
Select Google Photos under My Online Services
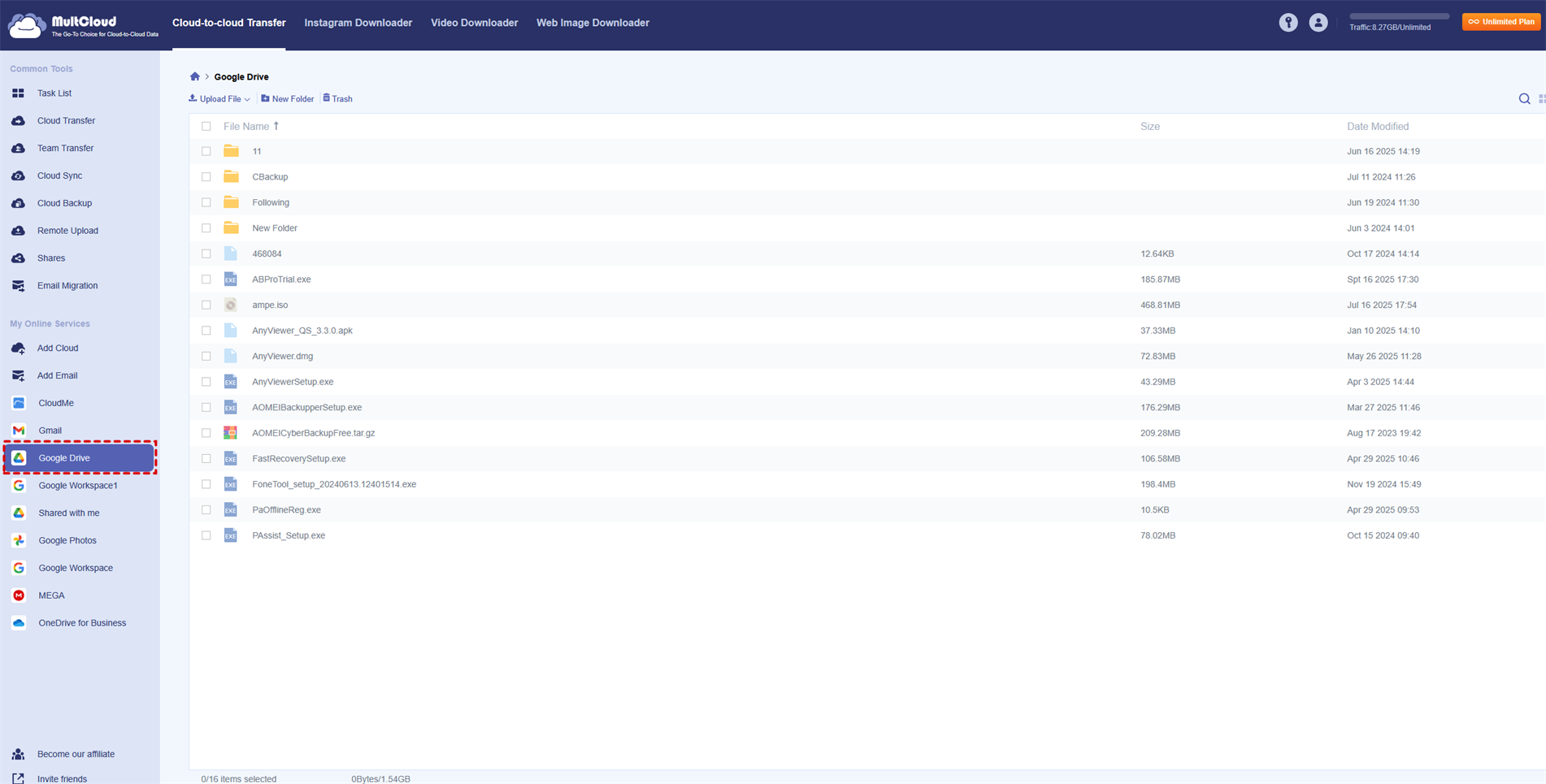(x=67, y=540)
